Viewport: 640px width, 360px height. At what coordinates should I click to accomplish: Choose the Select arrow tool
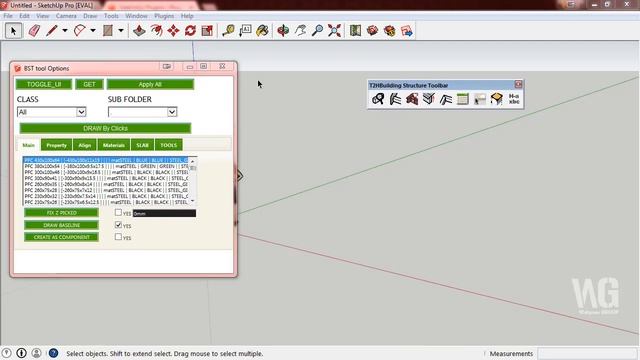(x=13, y=31)
